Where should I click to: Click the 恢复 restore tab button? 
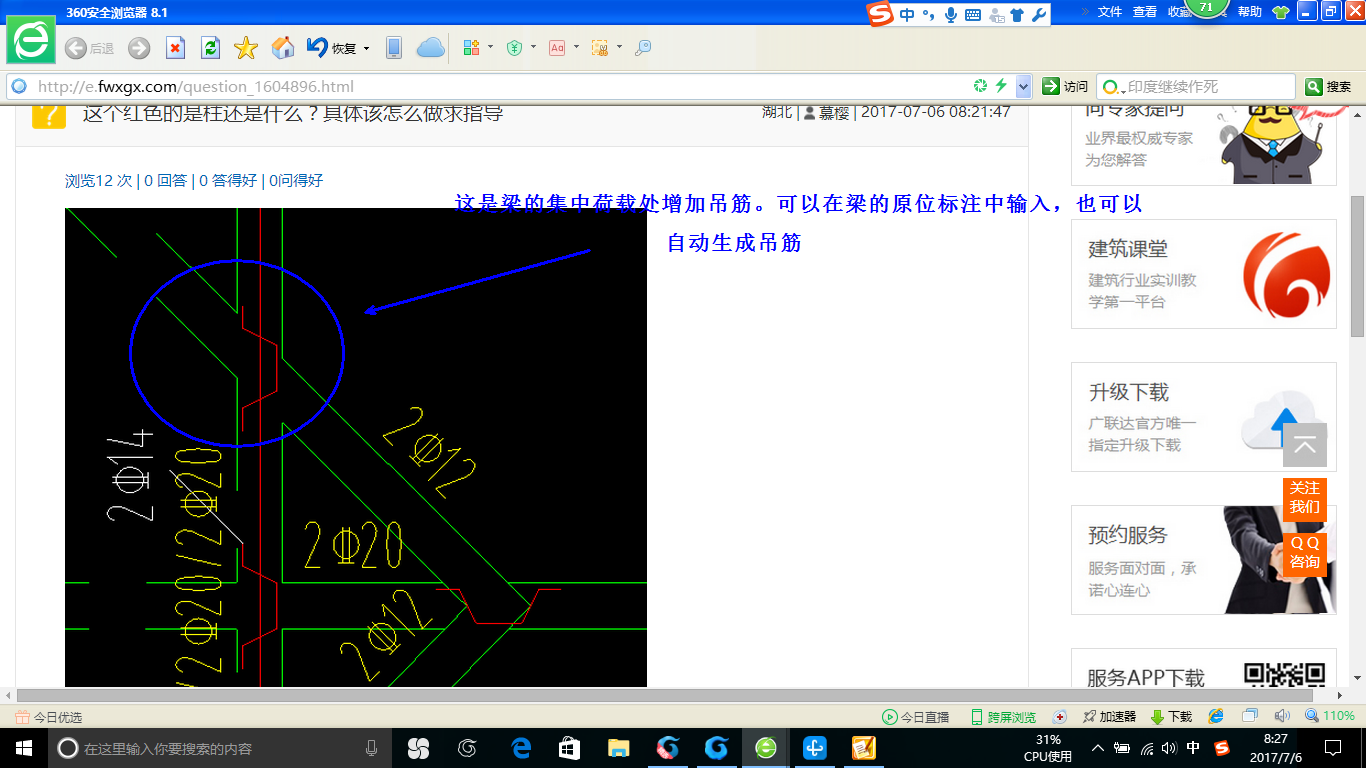click(x=332, y=48)
